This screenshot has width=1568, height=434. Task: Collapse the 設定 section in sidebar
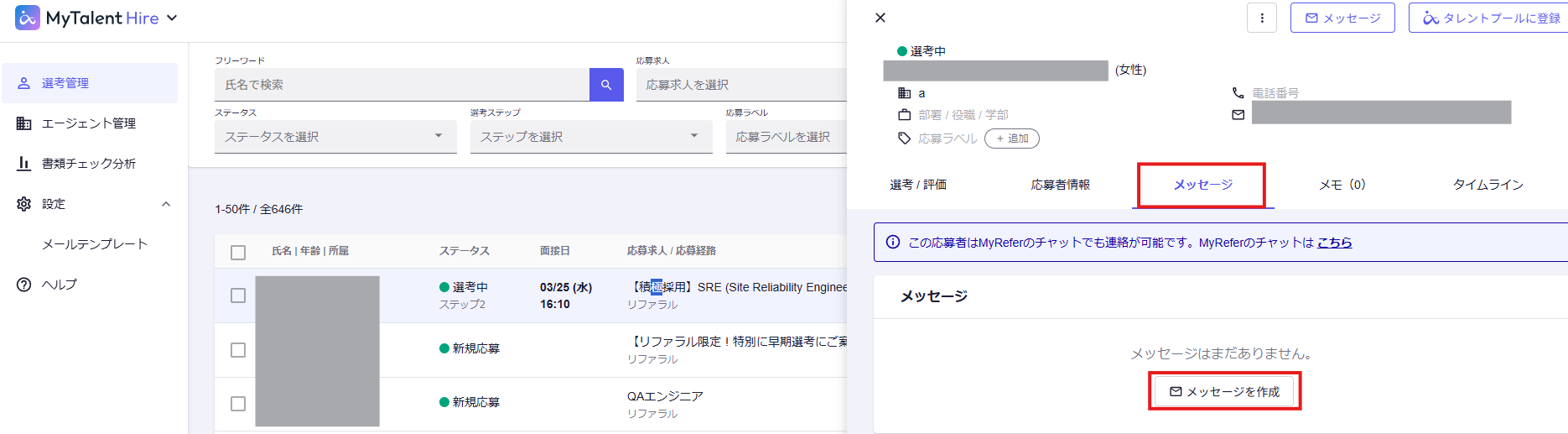point(166,204)
